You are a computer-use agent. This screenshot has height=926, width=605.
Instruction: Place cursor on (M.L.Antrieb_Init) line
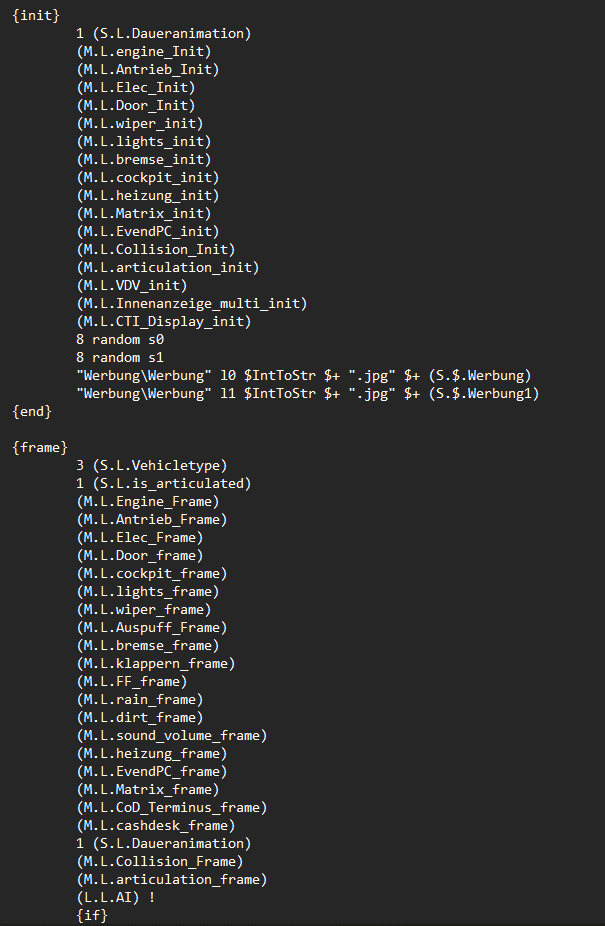[x=148, y=69]
